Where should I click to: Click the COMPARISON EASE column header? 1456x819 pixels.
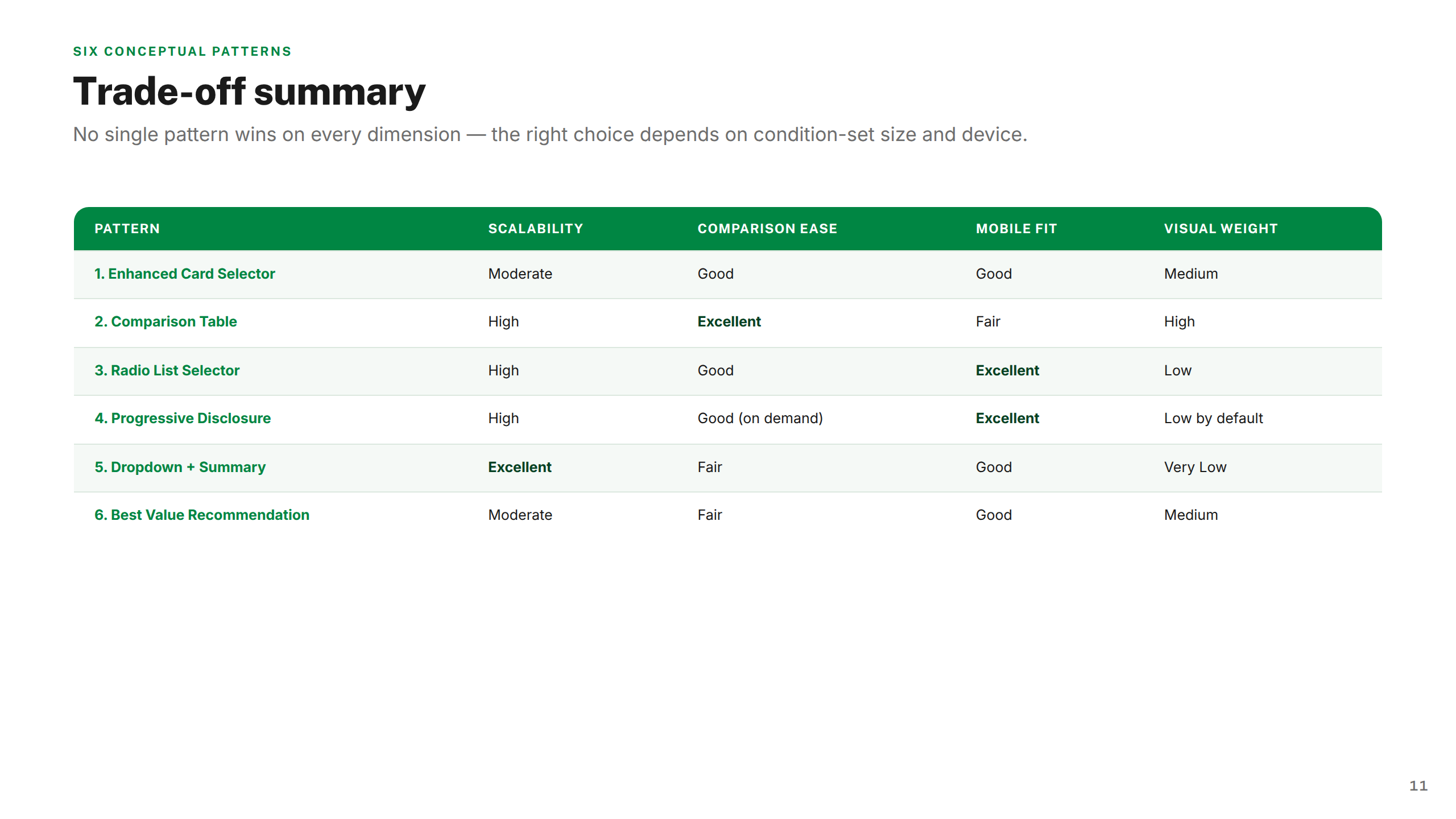tap(767, 229)
